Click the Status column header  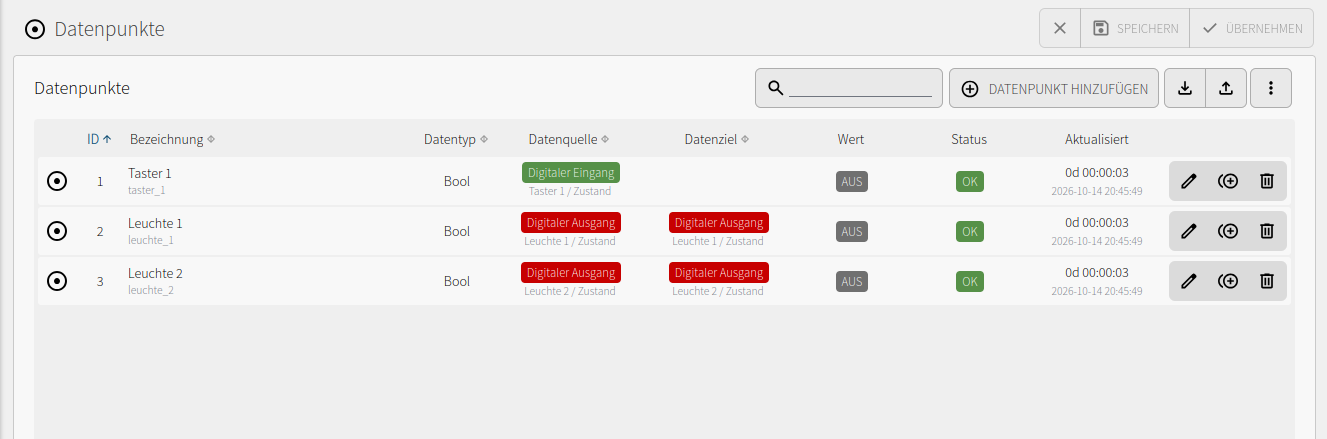969,139
